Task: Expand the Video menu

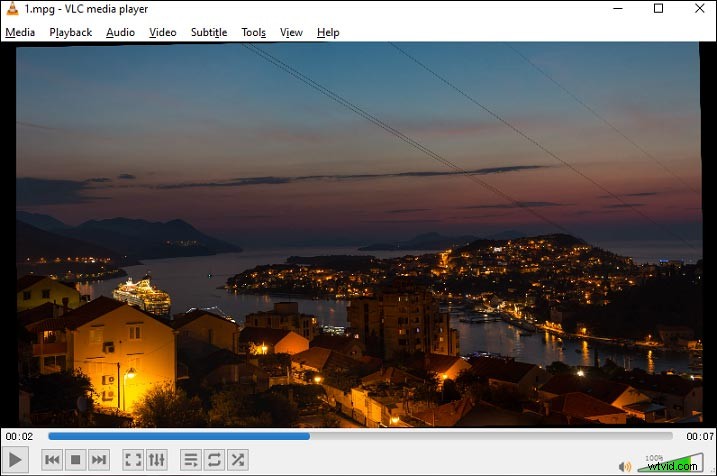Action: (x=163, y=32)
